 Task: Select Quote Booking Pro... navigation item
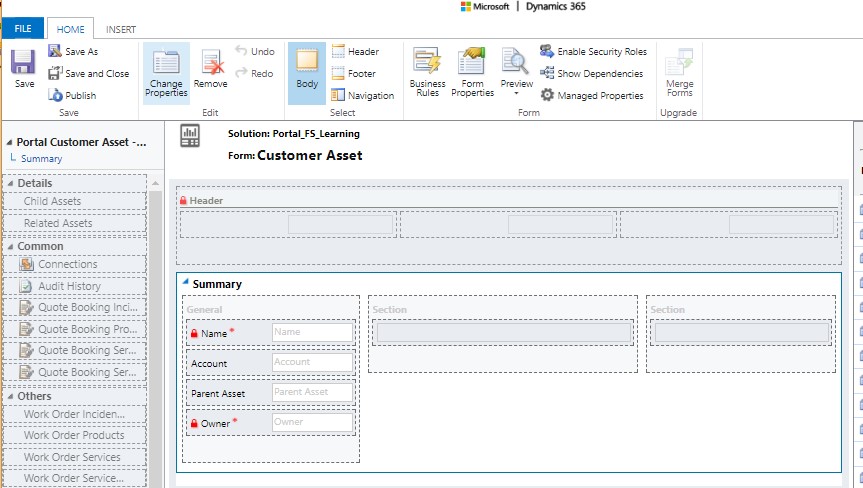pos(75,329)
